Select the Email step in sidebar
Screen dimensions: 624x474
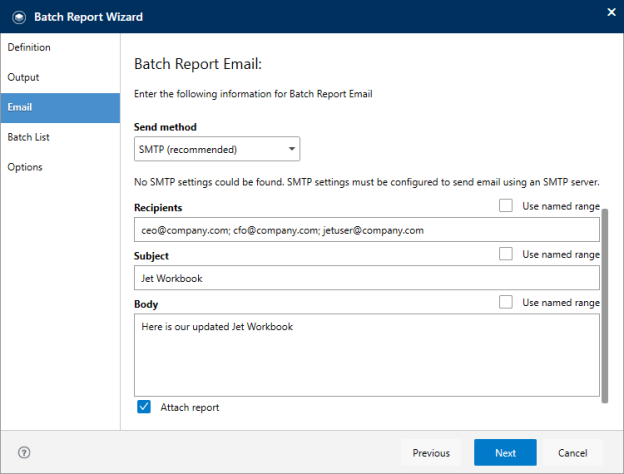[x=60, y=107]
